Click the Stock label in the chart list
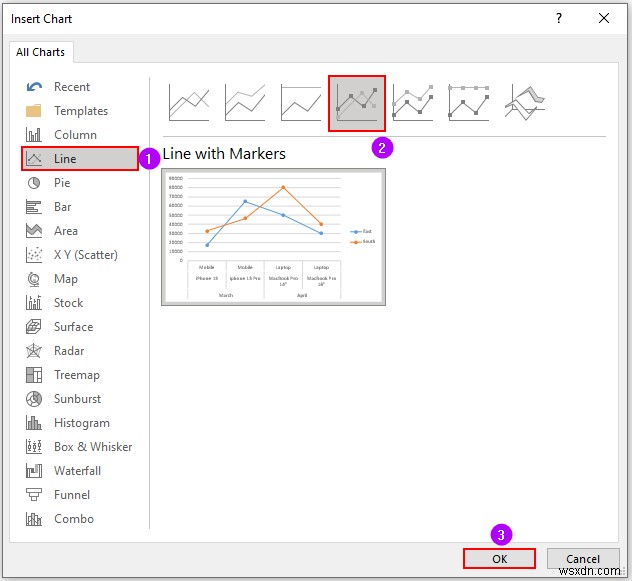 (69, 303)
